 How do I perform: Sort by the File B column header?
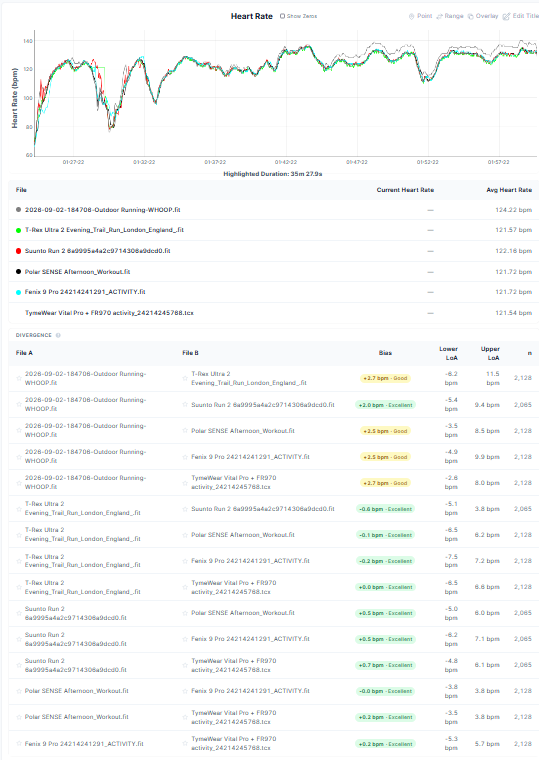click(190, 353)
